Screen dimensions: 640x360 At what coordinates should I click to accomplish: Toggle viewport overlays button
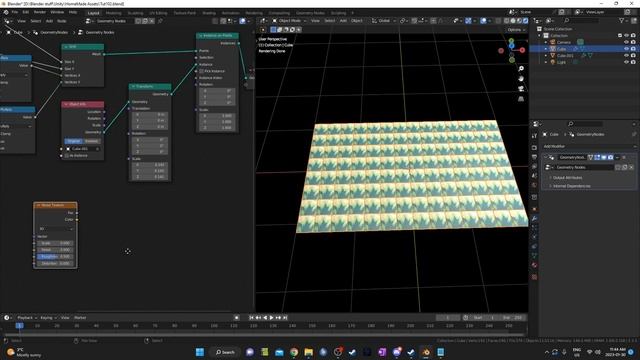[x=484, y=21]
